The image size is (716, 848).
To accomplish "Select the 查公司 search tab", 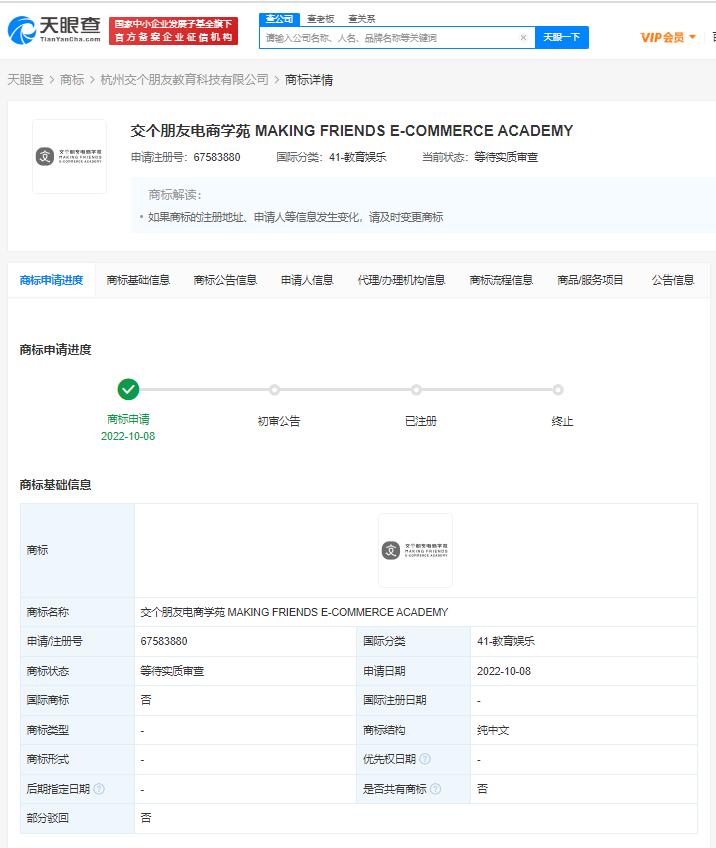I will [279, 19].
